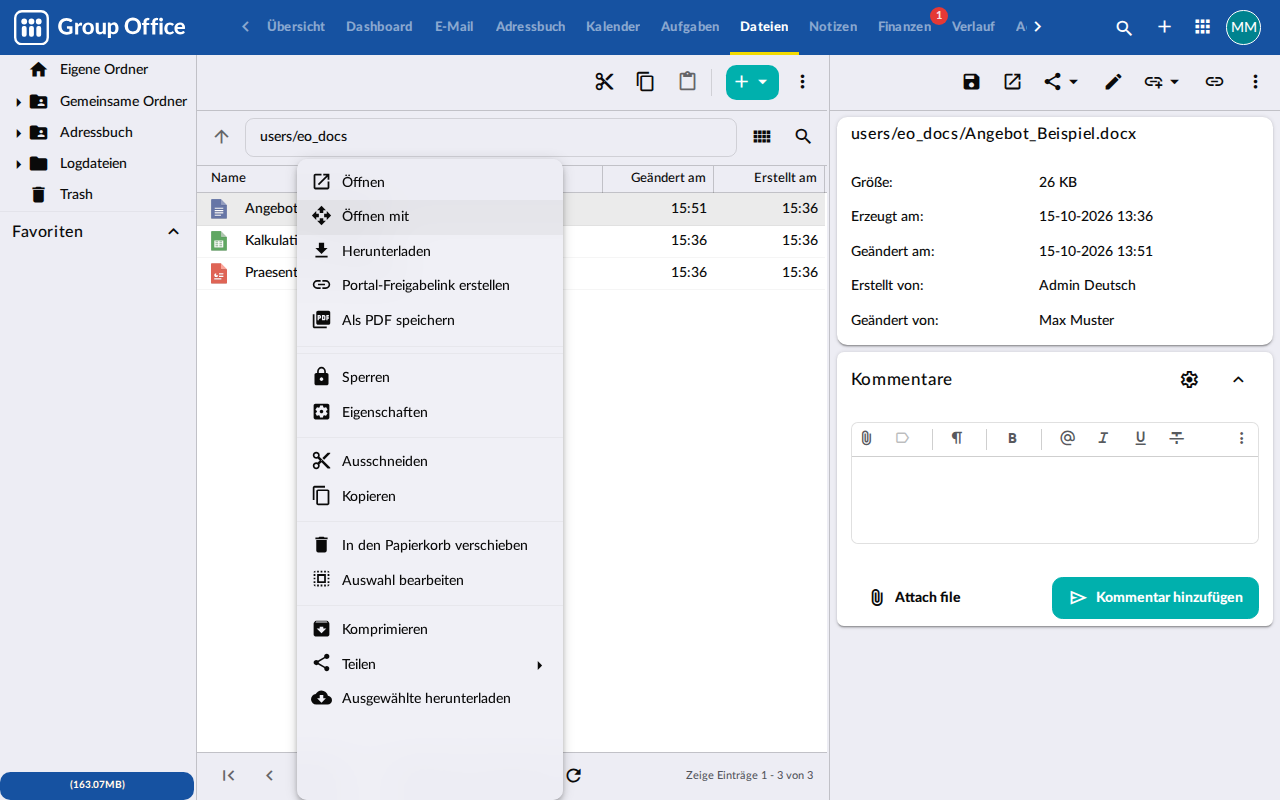Expand the Gemeinsame Ordner tree node
Viewport: 1280px width, 800px height.
coord(18,102)
